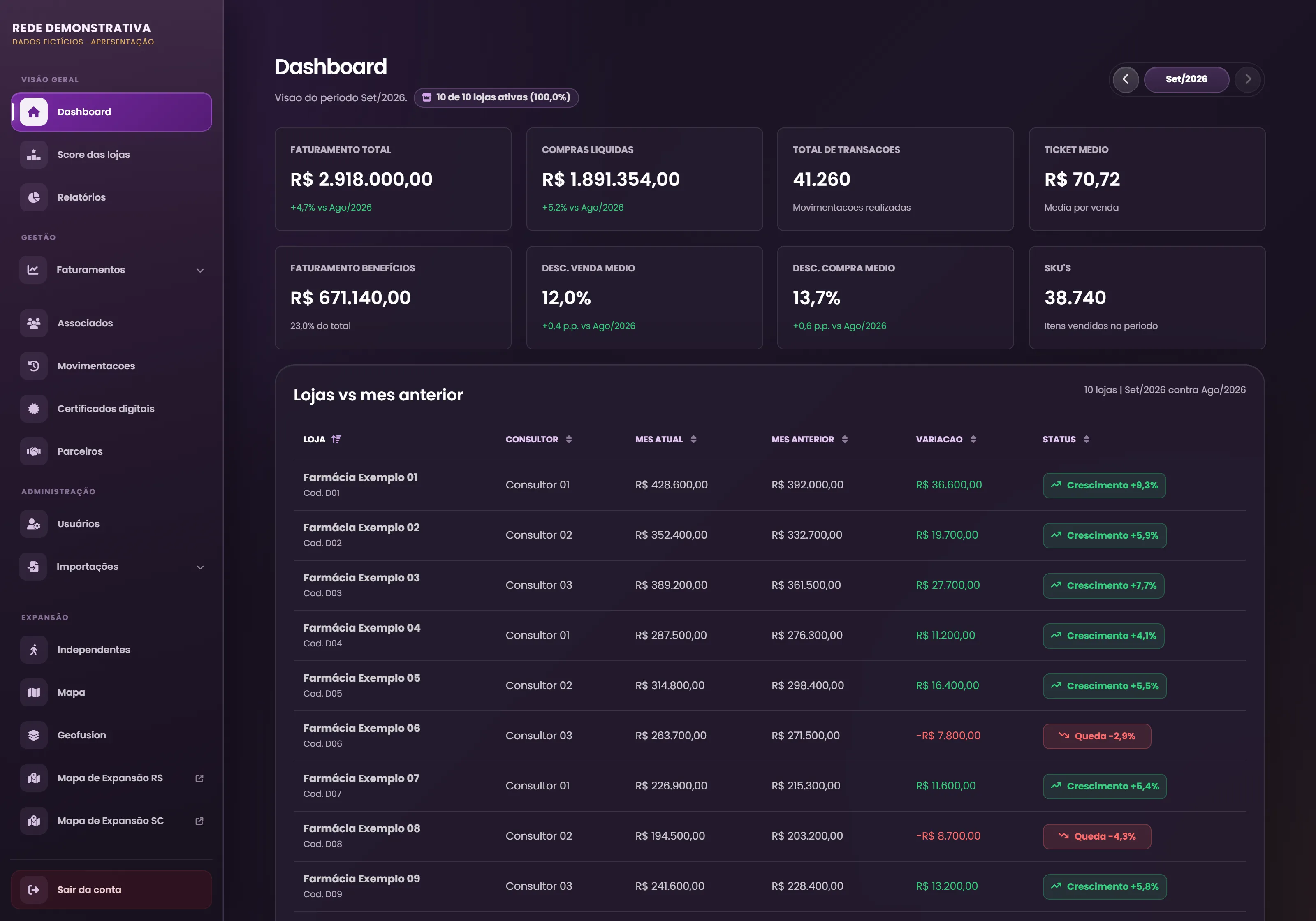The image size is (1316, 921).
Task: Click Queda -2,9% status badge
Action: click(x=1096, y=736)
